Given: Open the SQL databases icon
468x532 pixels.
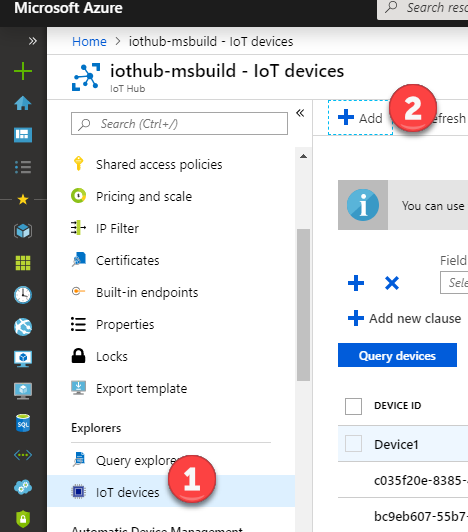Looking at the screenshot, I should (x=23, y=423).
